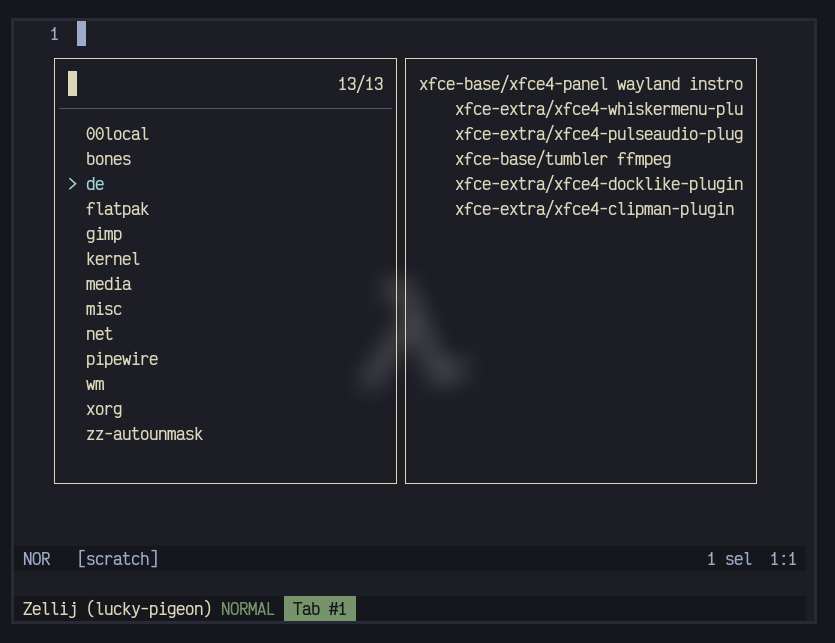Click the NORMAL mode indicator in Zellij

pos(247,609)
